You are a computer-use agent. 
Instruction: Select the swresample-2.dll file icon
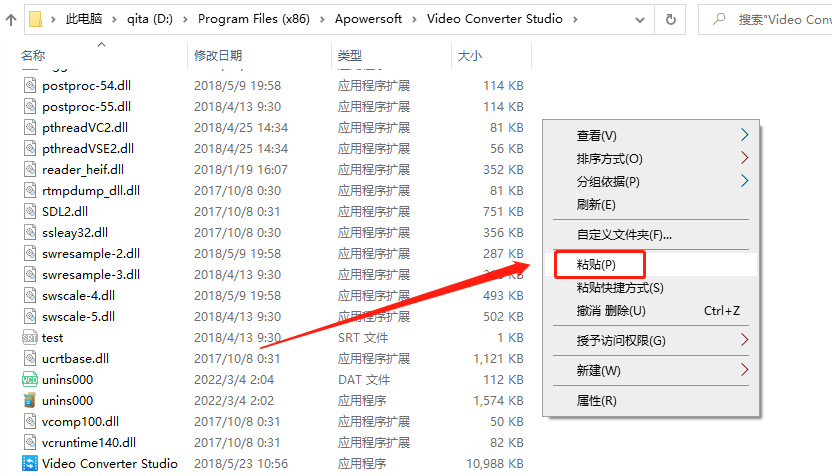click(30, 254)
